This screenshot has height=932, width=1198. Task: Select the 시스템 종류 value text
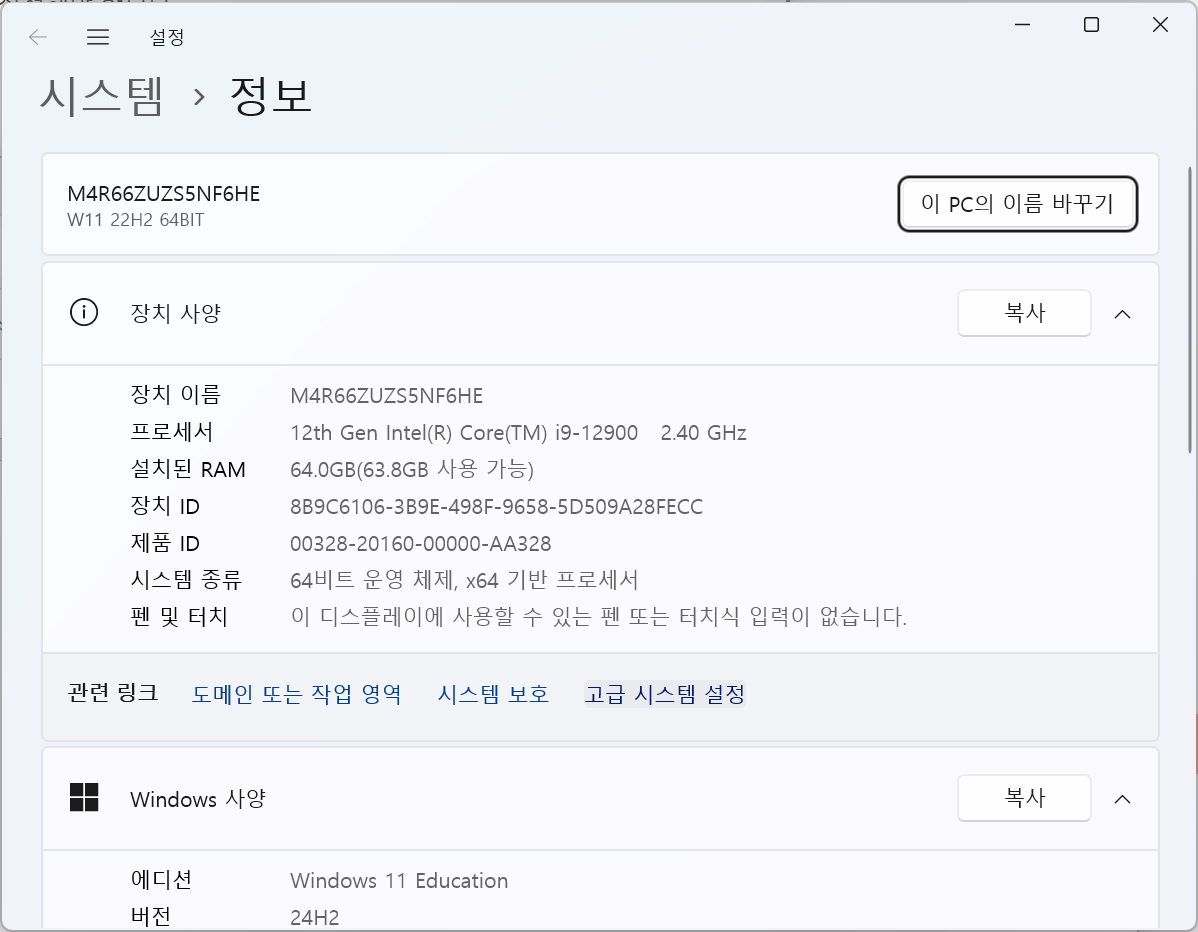[465, 580]
